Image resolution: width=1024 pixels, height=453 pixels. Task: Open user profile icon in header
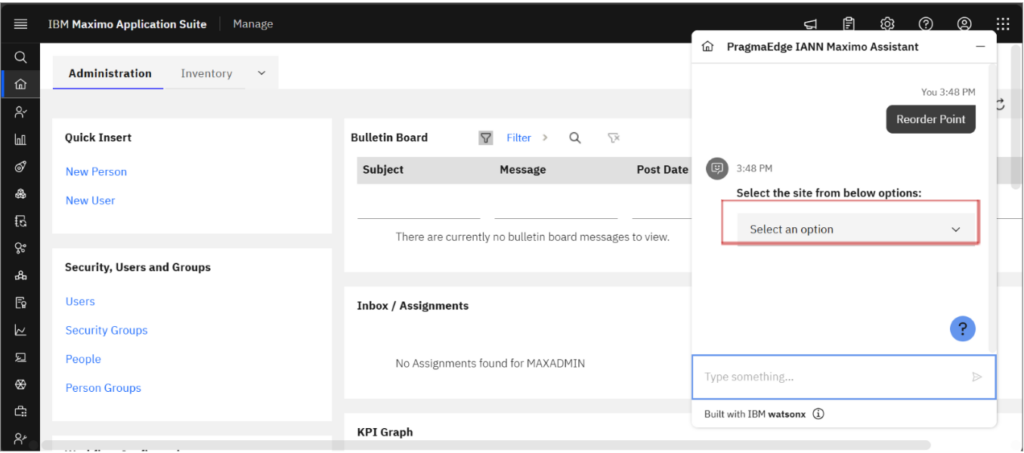tap(964, 24)
